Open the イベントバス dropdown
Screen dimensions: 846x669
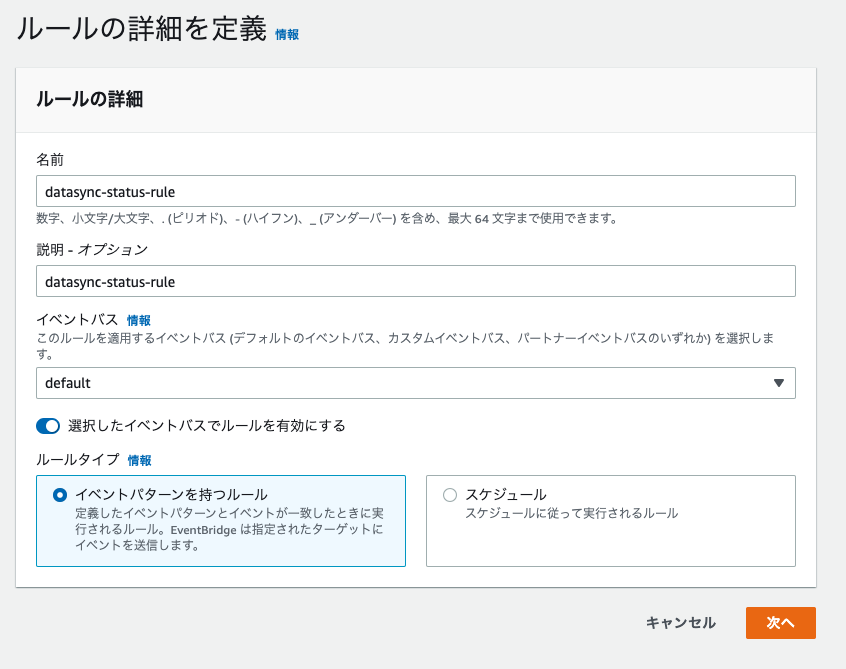[415, 383]
